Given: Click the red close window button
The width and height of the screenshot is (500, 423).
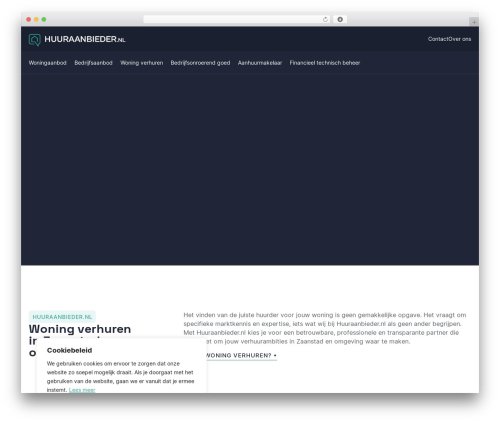Looking at the screenshot, I should pyautogui.click(x=29, y=19).
